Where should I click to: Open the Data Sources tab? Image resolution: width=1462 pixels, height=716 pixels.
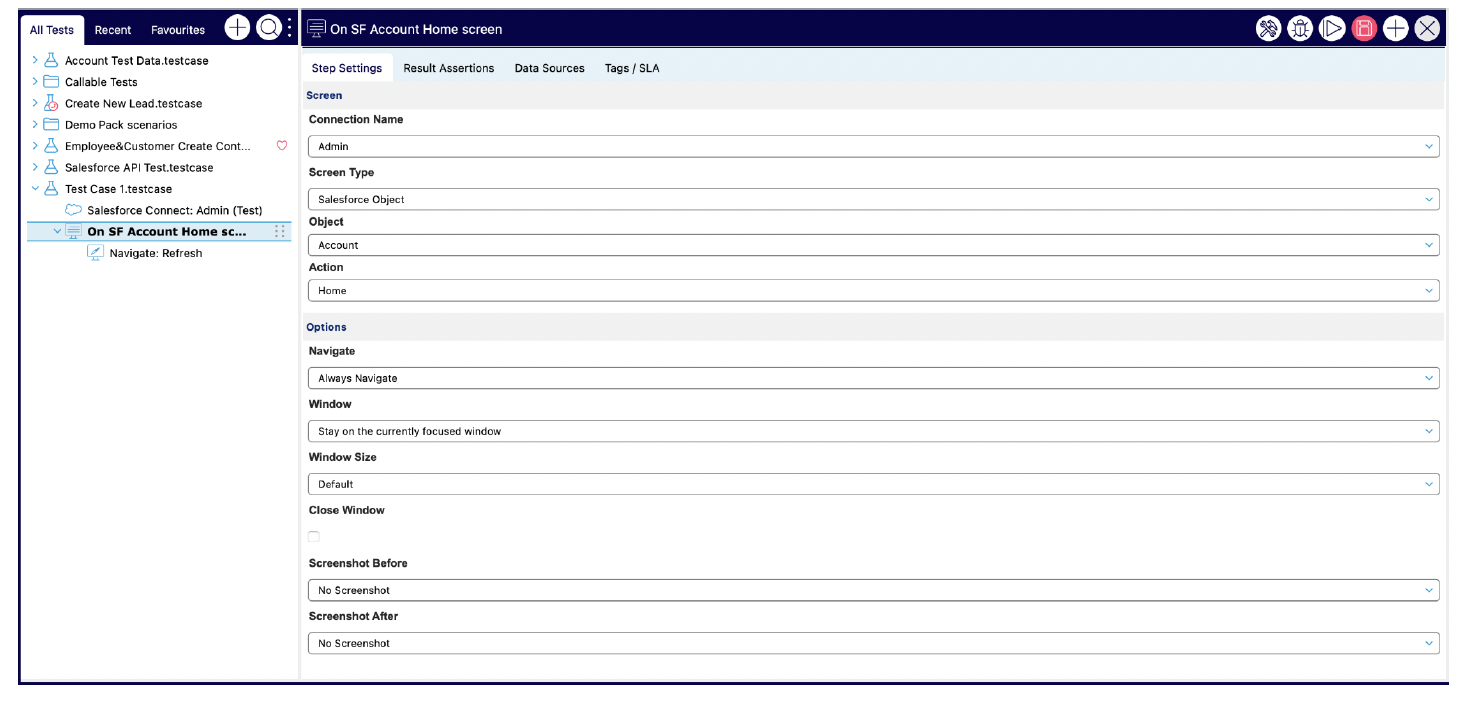550,68
